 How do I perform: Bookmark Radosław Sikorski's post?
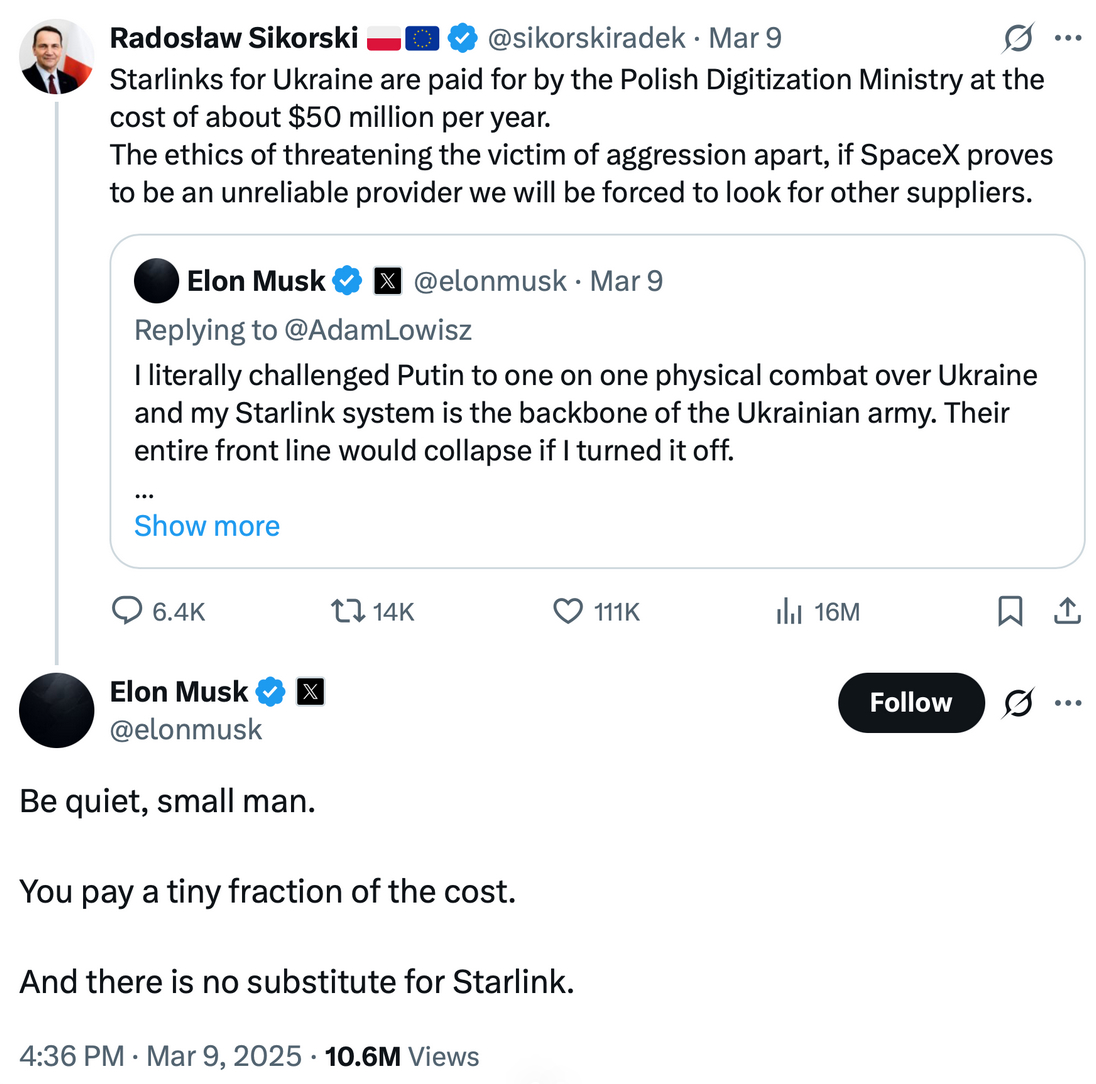(1010, 611)
